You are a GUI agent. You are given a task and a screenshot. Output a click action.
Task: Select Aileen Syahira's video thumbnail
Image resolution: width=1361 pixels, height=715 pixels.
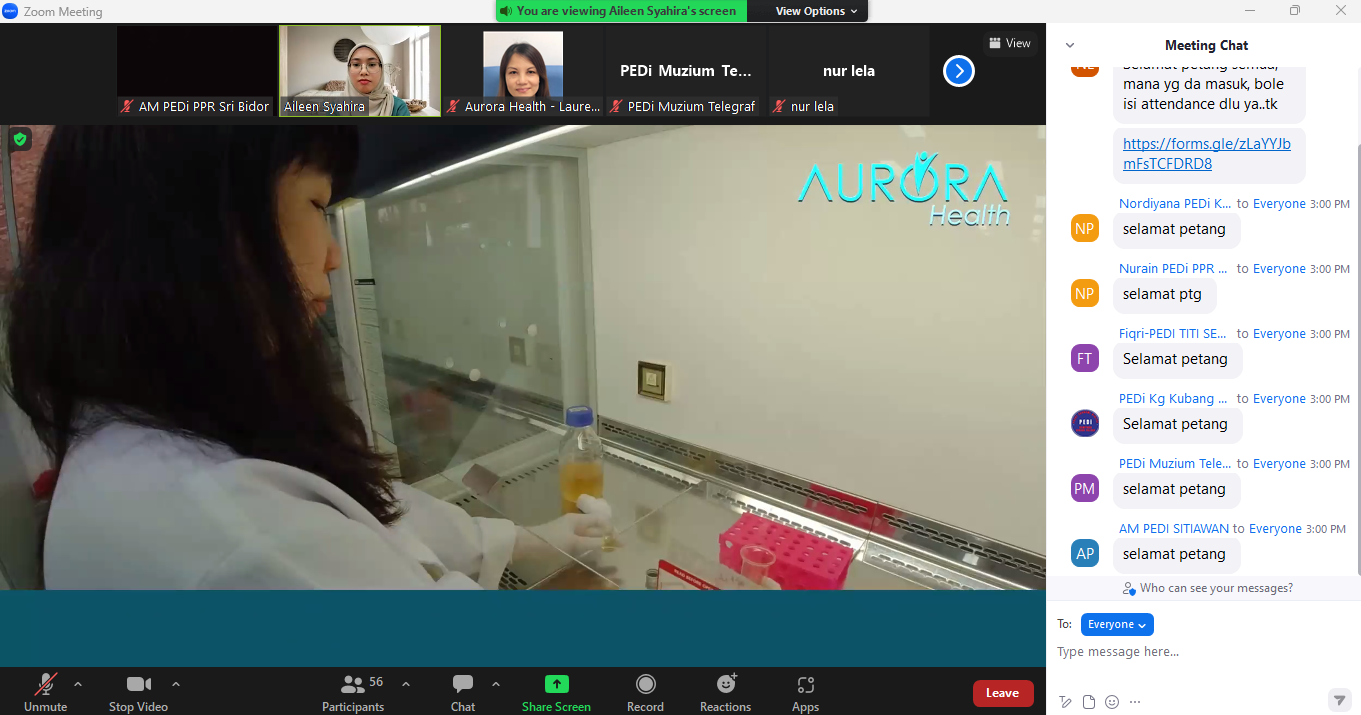[x=360, y=71]
